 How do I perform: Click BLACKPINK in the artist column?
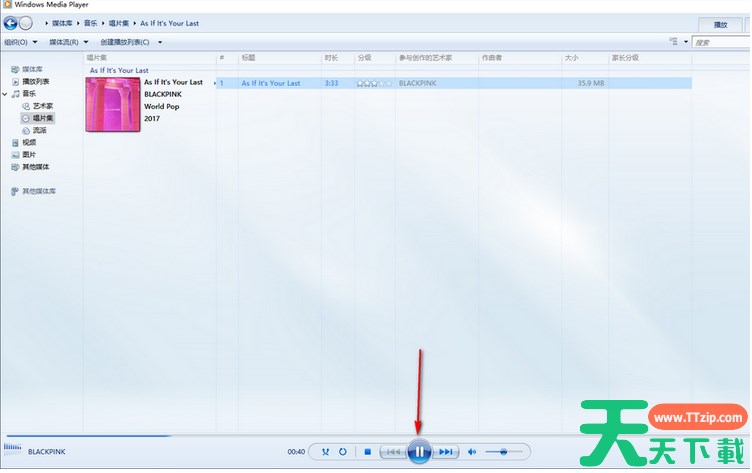418,83
